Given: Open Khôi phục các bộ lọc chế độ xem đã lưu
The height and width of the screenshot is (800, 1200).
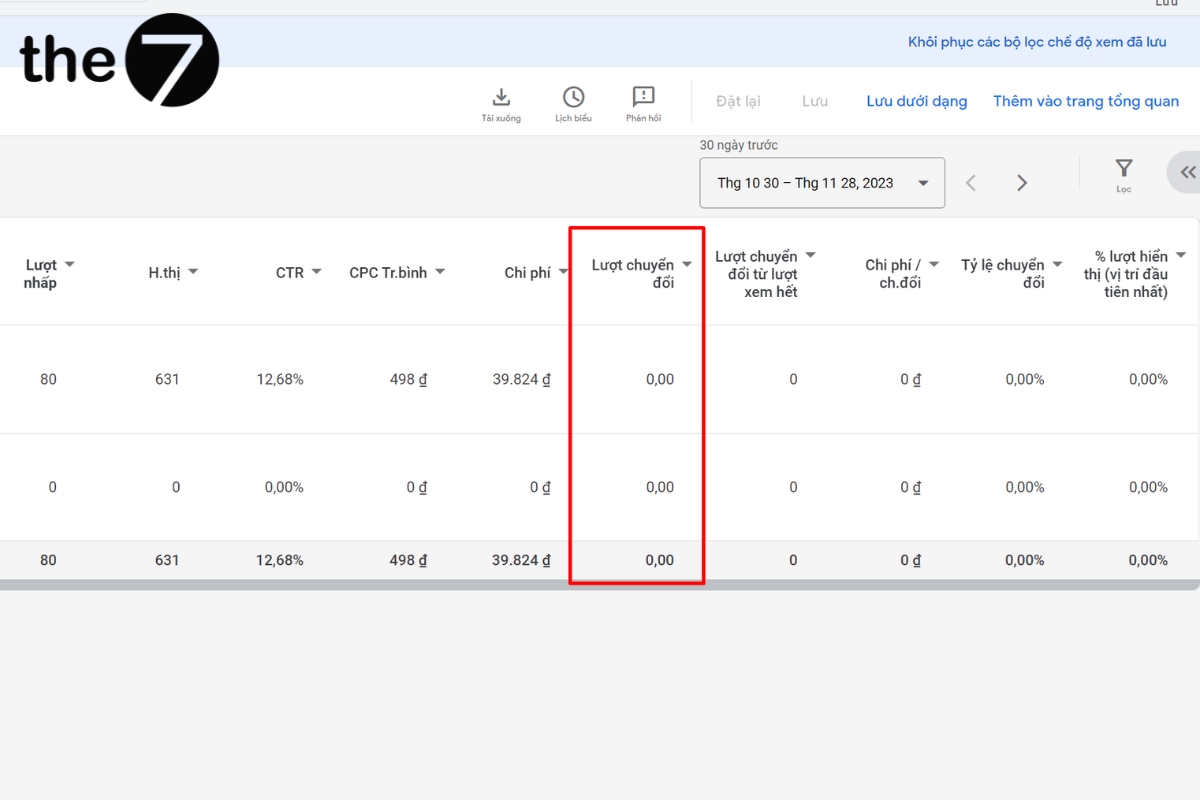Looking at the screenshot, I should click(x=1035, y=41).
